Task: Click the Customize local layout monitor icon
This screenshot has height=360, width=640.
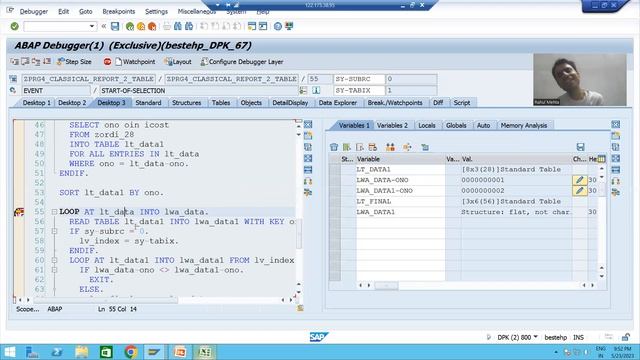Action: pos(289,27)
